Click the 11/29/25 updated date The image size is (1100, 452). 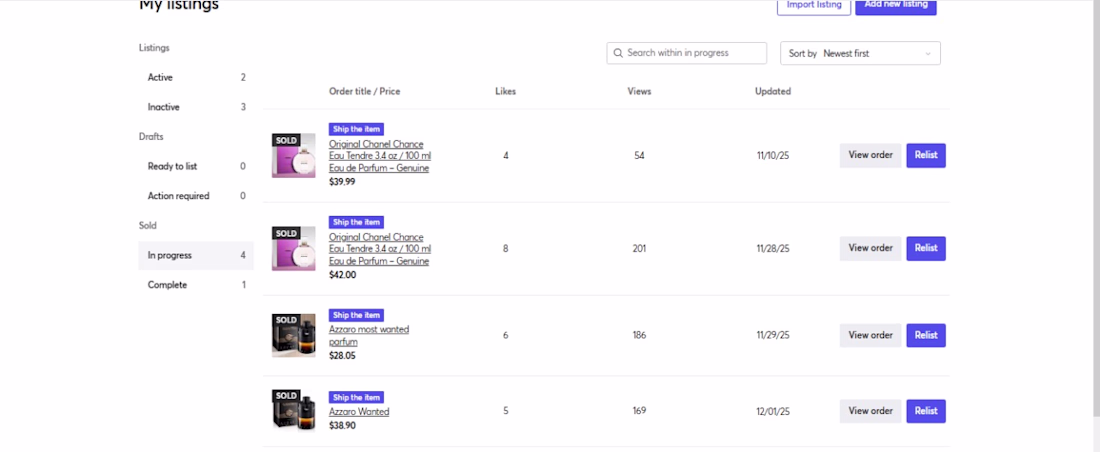click(772, 335)
